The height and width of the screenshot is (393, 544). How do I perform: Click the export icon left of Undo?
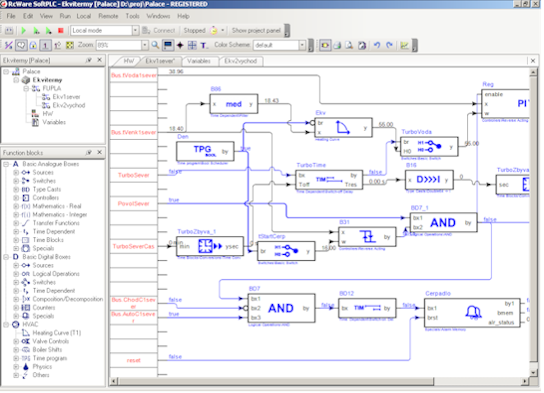(x=362, y=45)
